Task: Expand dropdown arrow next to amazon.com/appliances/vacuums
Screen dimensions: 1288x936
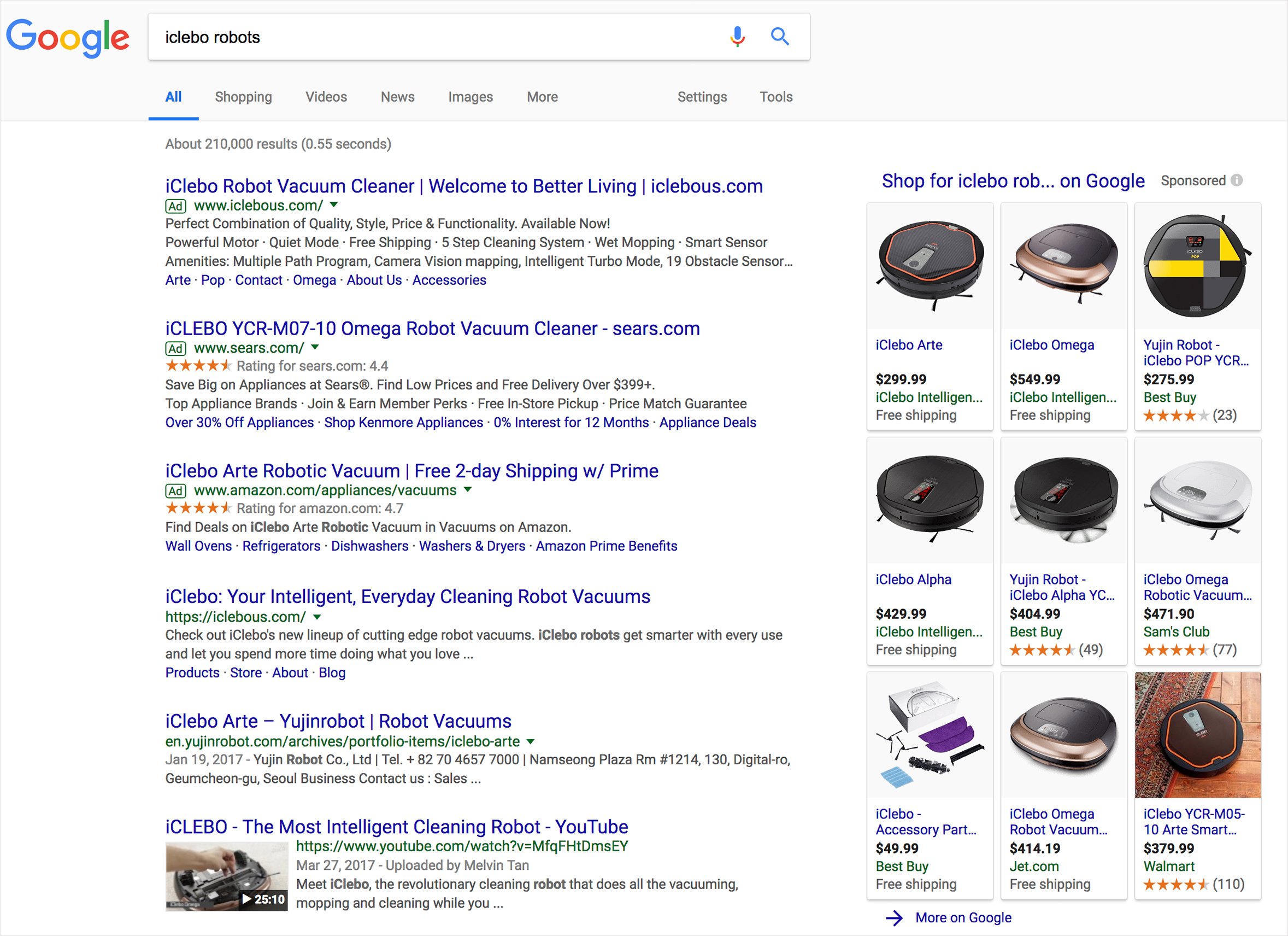Action: pyautogui.click(x=467, y=489)
